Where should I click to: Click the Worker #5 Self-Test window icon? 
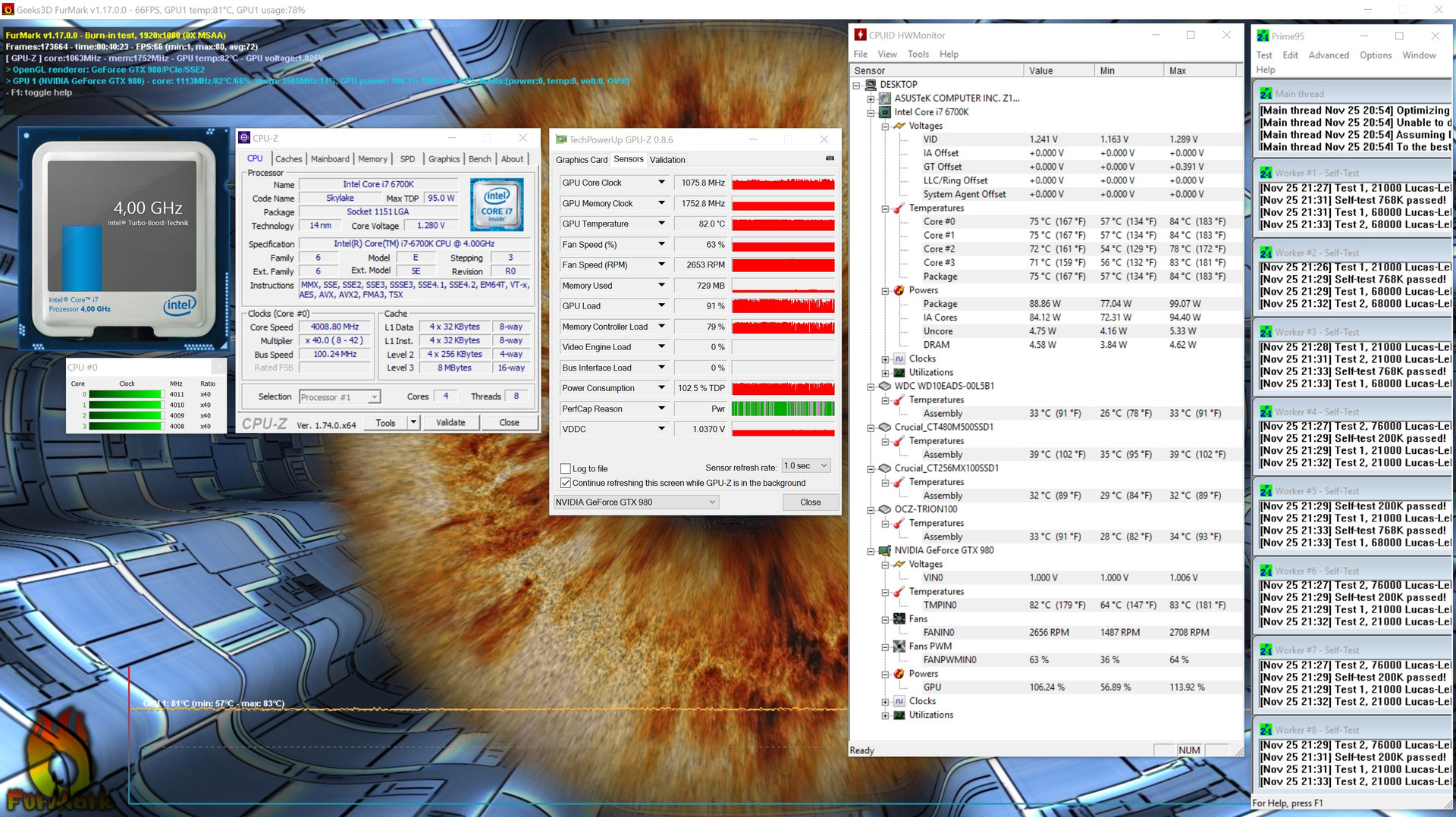[x=1266, y=491]
